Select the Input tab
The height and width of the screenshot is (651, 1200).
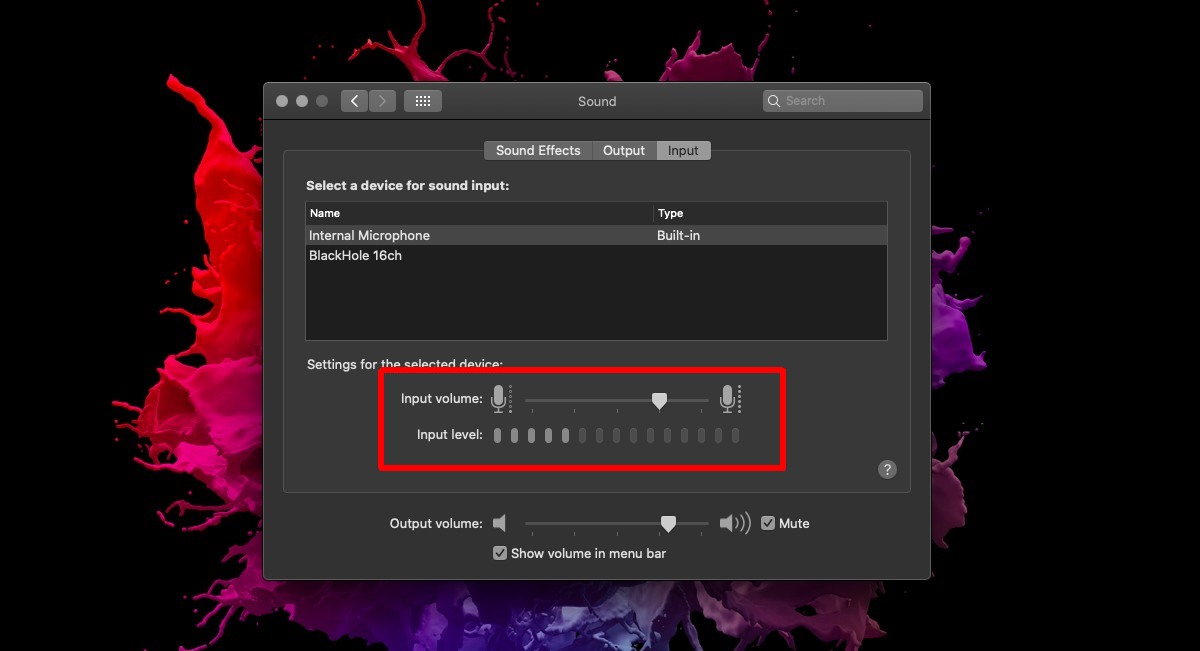683,150
